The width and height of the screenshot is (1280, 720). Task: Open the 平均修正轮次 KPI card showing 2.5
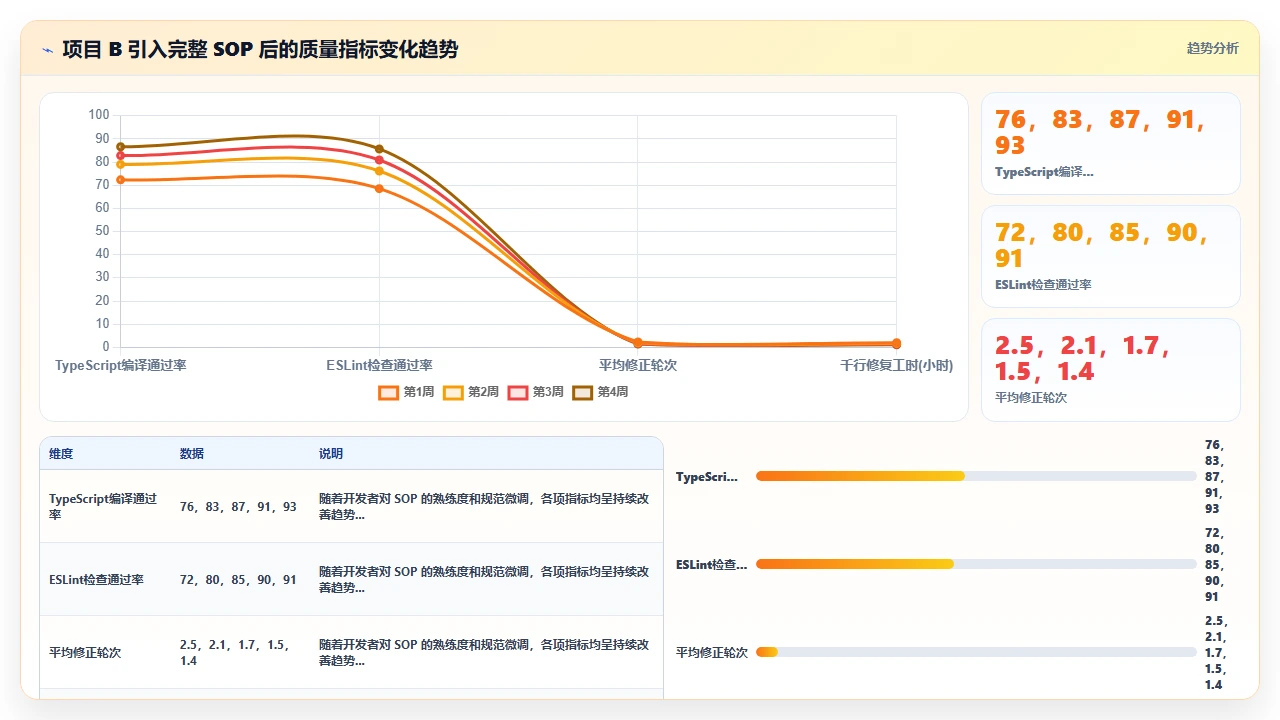coord(1111,370)
